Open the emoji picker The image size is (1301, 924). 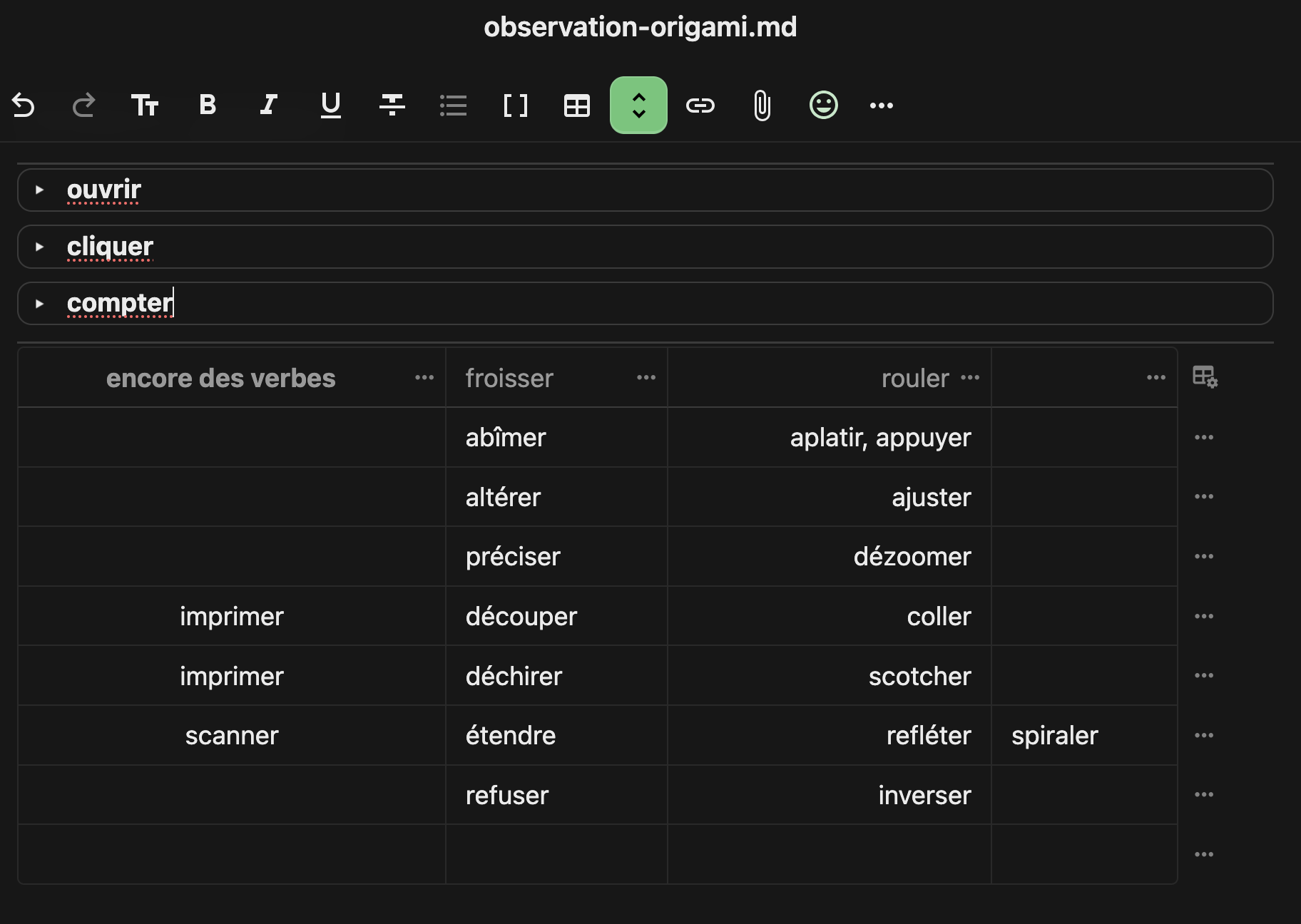click(x=823, y=106)
